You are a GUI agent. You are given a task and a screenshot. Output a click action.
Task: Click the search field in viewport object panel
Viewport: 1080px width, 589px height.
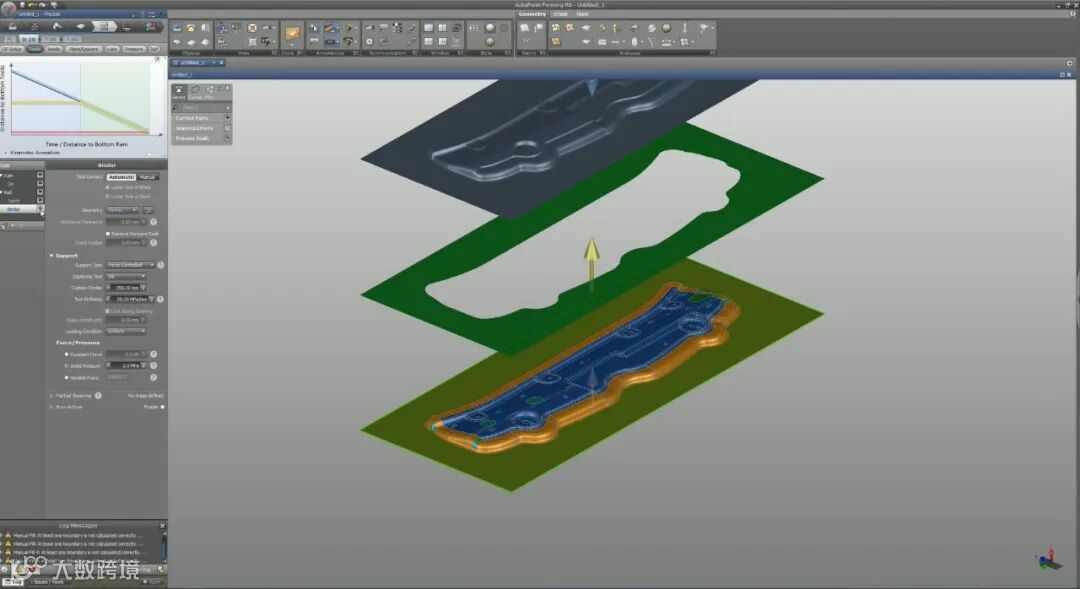(201, 107)
